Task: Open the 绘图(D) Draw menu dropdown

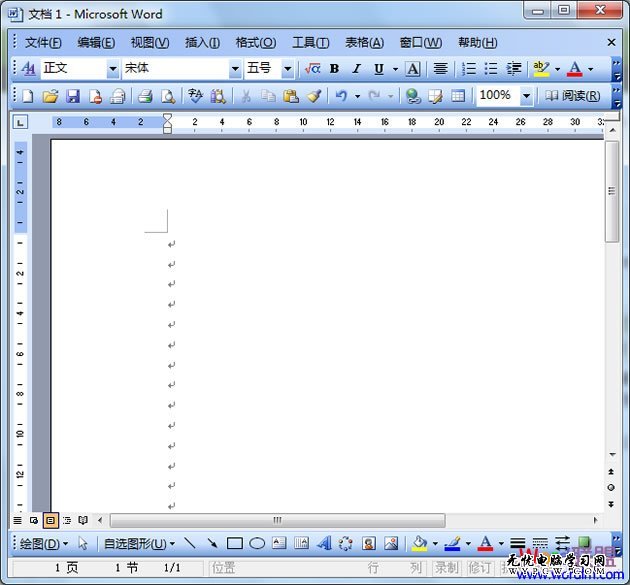Action: click(x=43, y=544)
